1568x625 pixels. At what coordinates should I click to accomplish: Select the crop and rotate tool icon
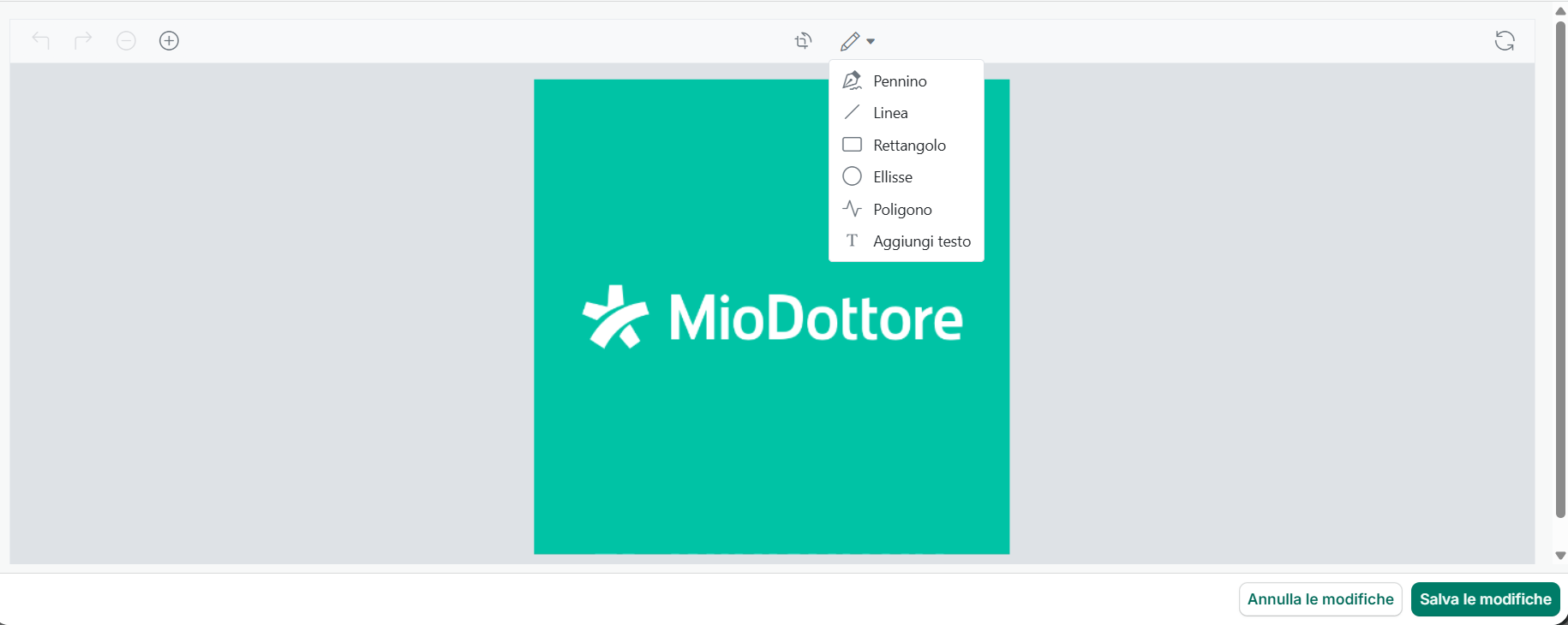803,41
